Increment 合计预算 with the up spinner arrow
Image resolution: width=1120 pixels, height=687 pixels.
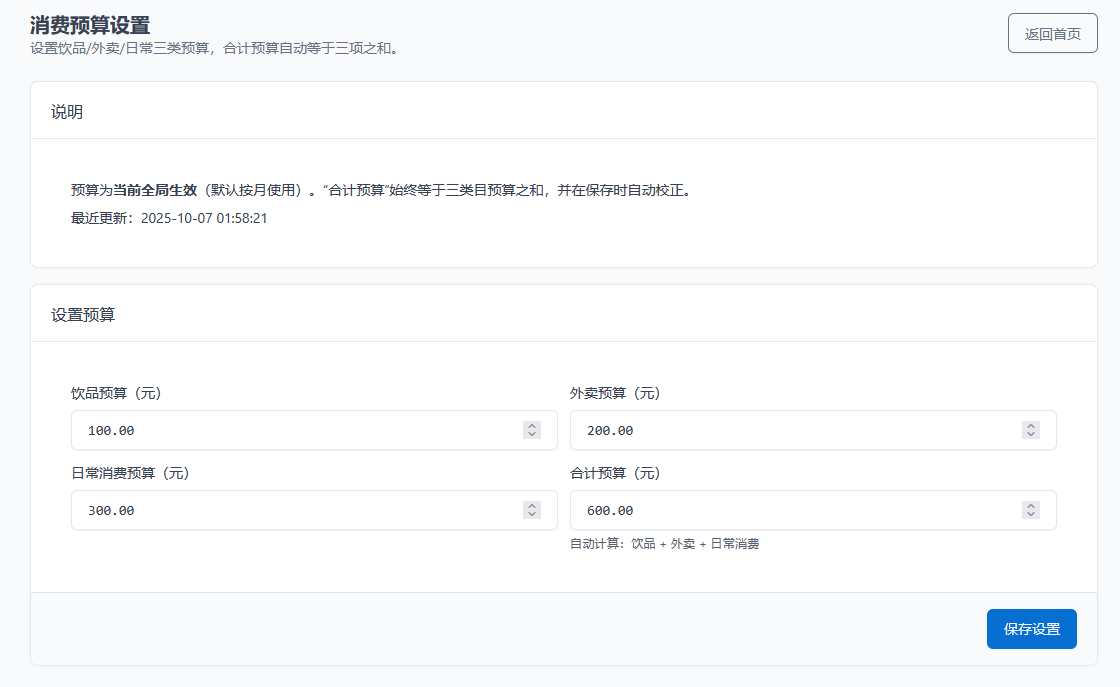tap(1031, 506)
